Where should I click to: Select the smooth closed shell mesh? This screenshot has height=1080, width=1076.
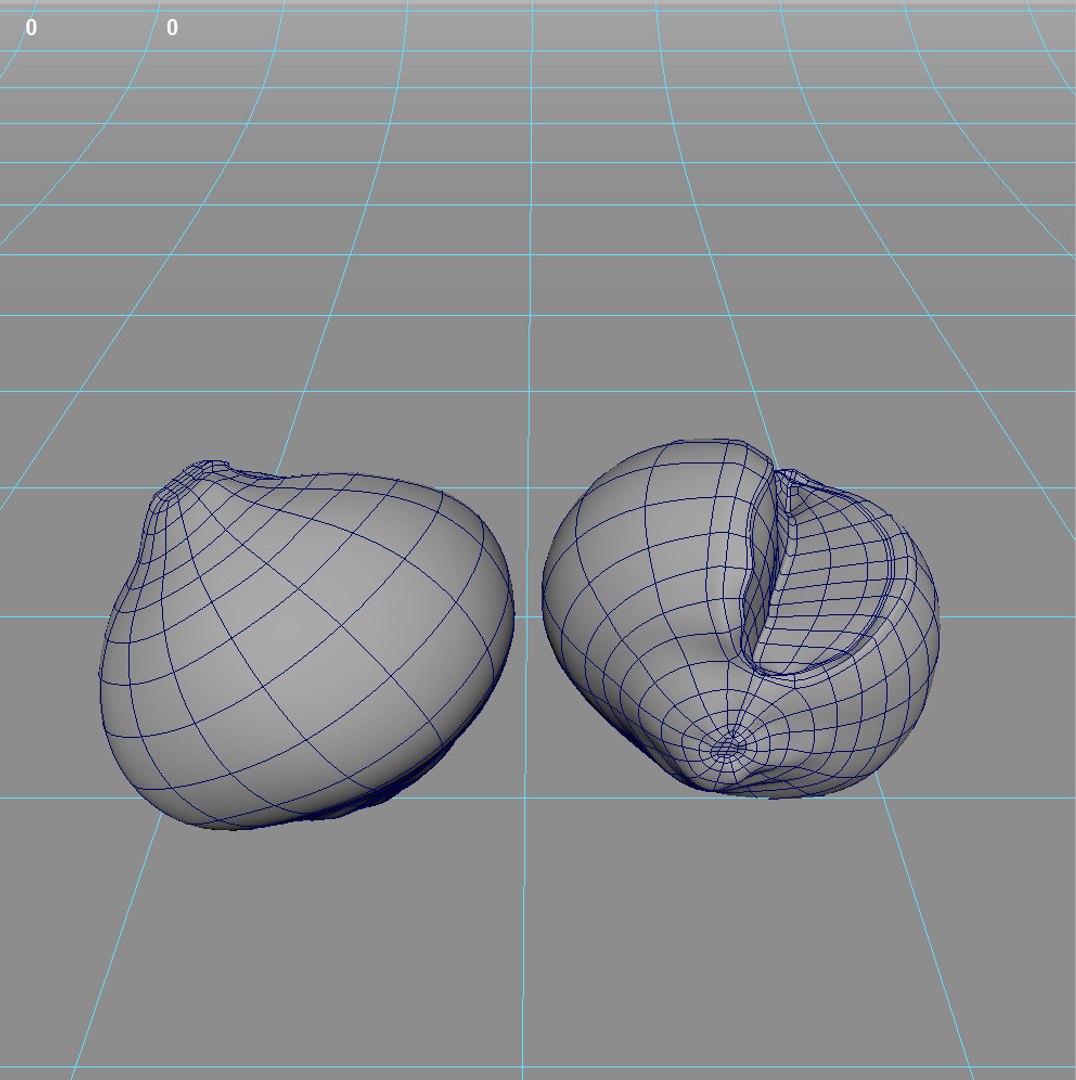pyautogui.click(x=307, y=644)
